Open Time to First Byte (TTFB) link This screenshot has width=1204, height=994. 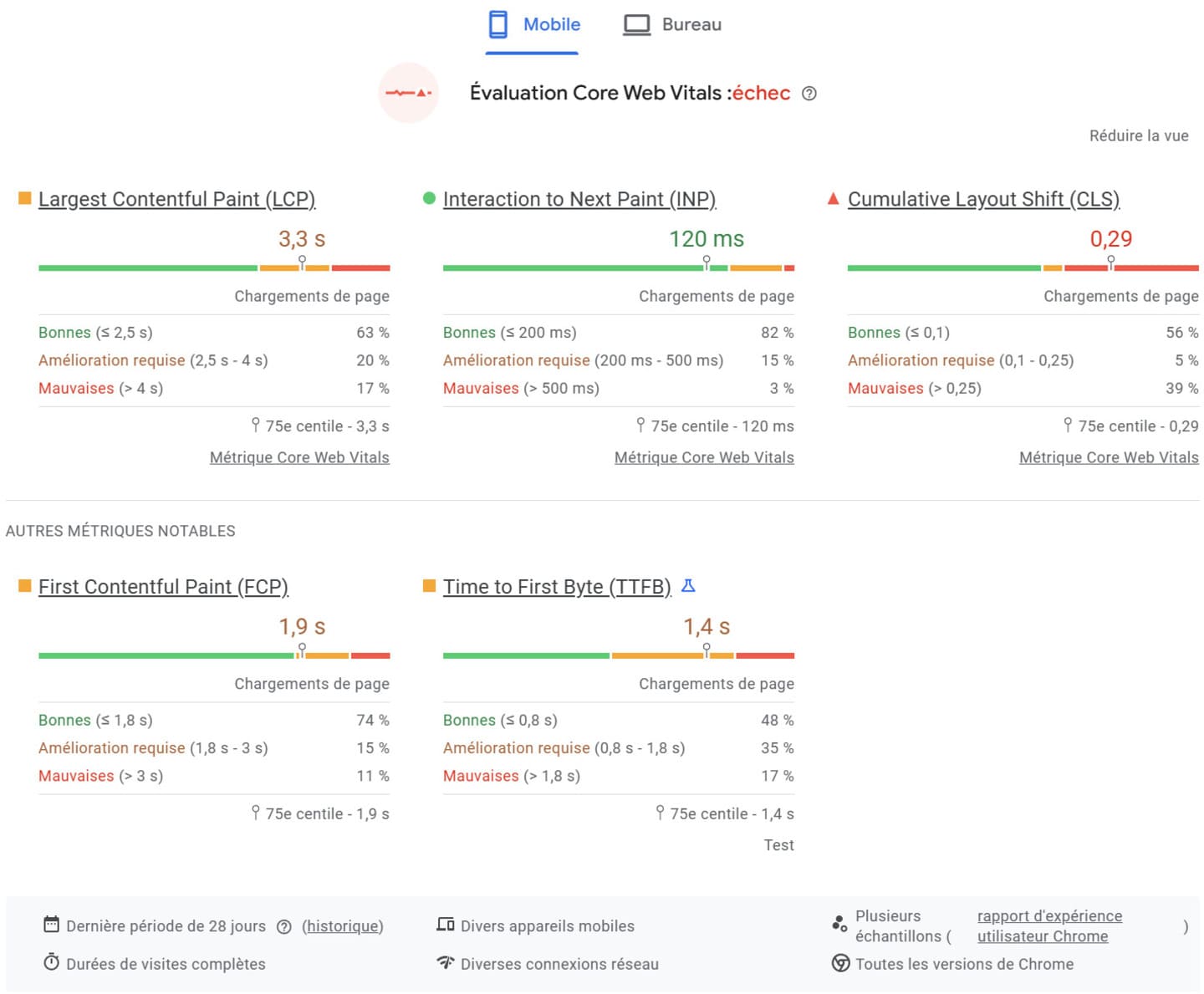557,587
